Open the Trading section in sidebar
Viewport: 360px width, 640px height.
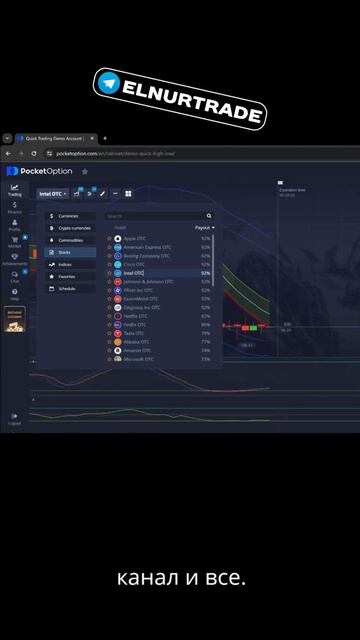point(15,191)
